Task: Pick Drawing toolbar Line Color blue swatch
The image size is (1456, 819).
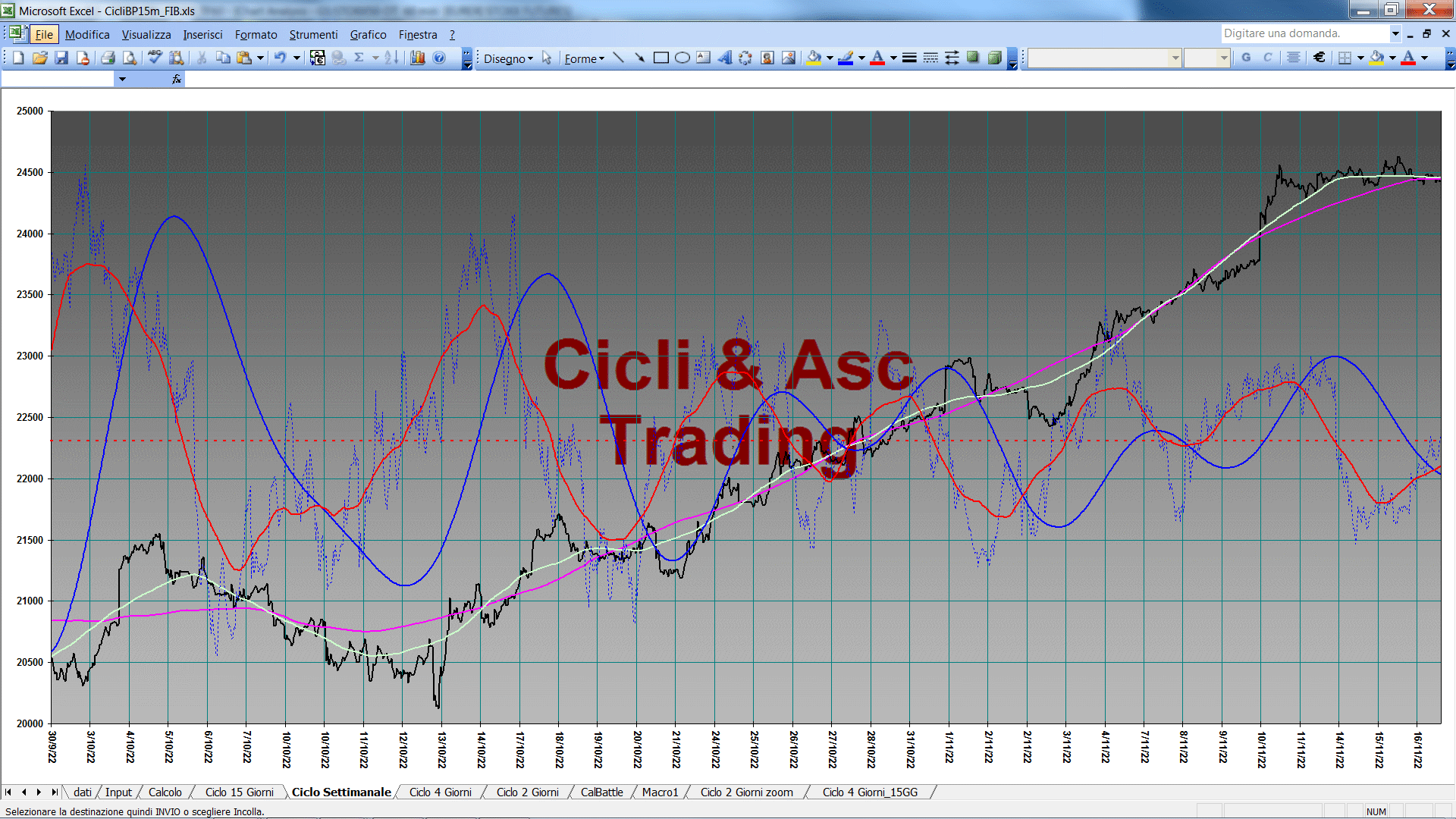Action: [x=846, y=58]
